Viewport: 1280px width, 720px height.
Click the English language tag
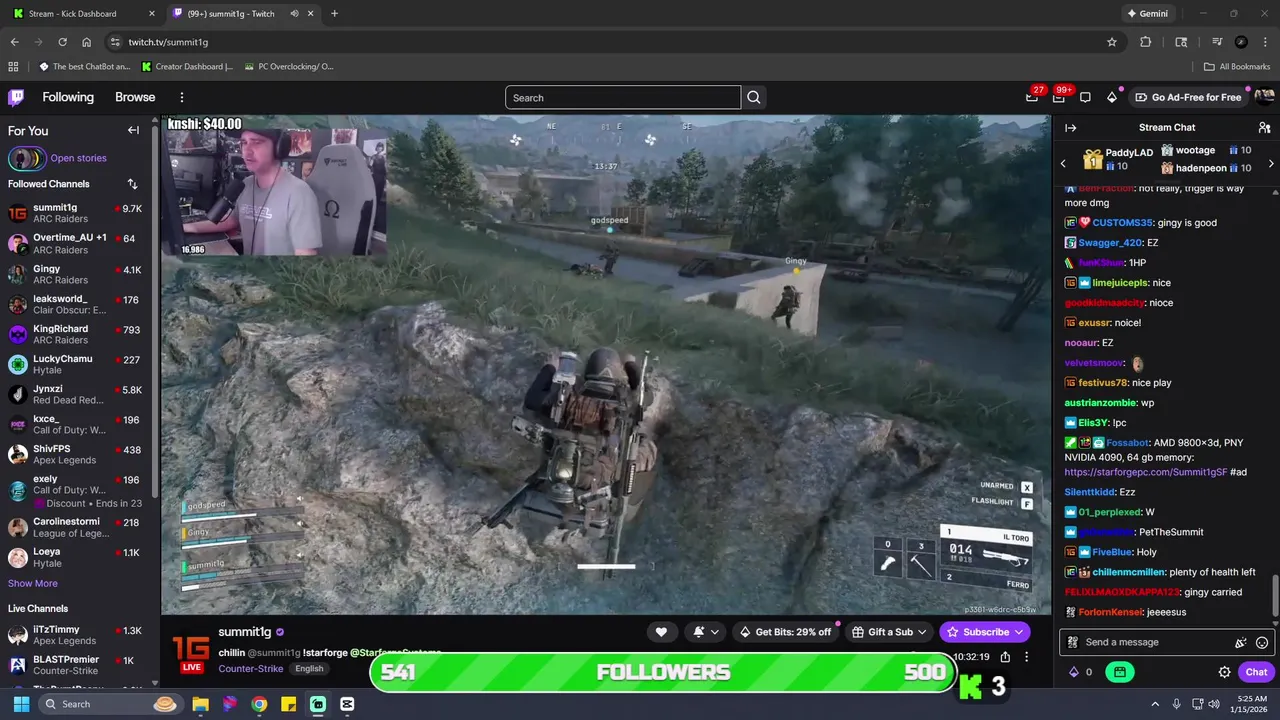309,669
